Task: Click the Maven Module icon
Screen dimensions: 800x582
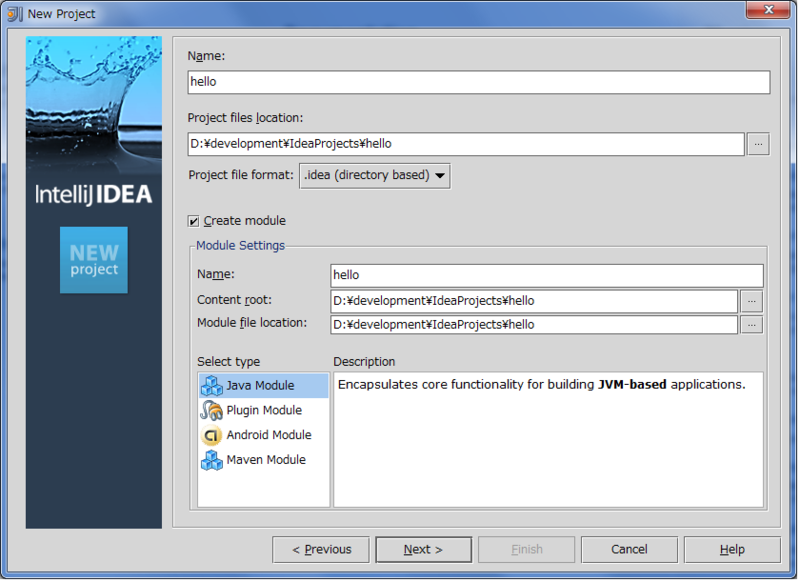Action: coord(211,460)
